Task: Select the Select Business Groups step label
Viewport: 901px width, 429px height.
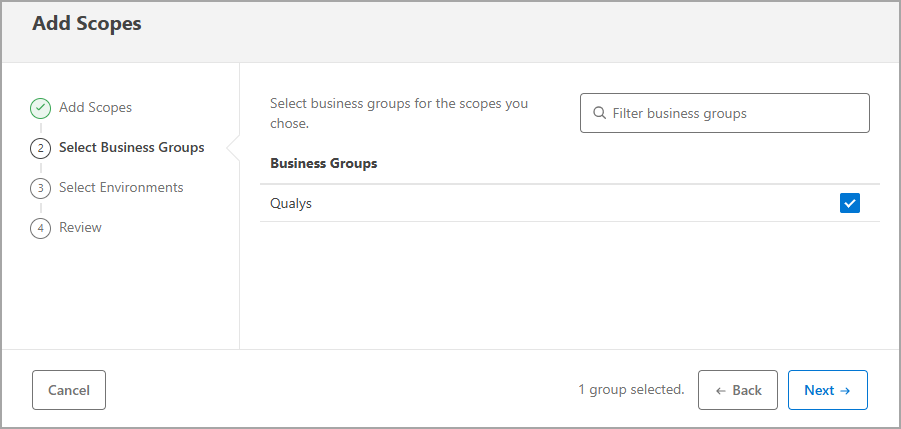Action: click(x=131, y=147)
